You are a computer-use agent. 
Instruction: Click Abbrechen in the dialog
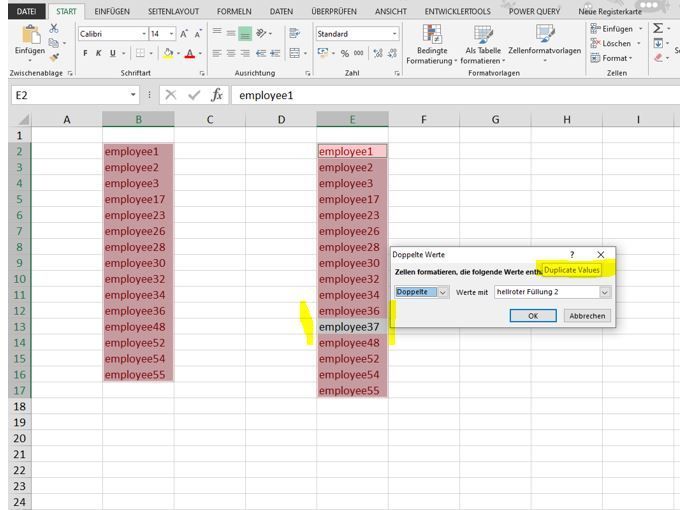[587, 316]
